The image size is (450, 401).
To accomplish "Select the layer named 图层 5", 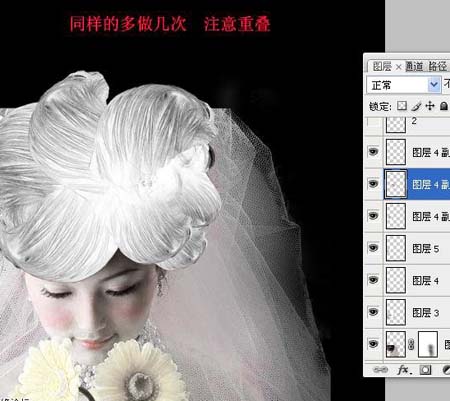I will pos(426,249).
